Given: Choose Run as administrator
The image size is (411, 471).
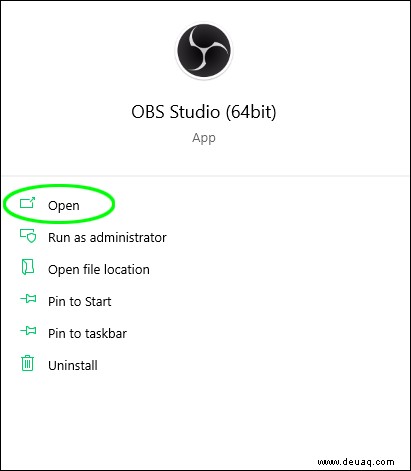Looking at the screenshot, I should click(107, 238).
